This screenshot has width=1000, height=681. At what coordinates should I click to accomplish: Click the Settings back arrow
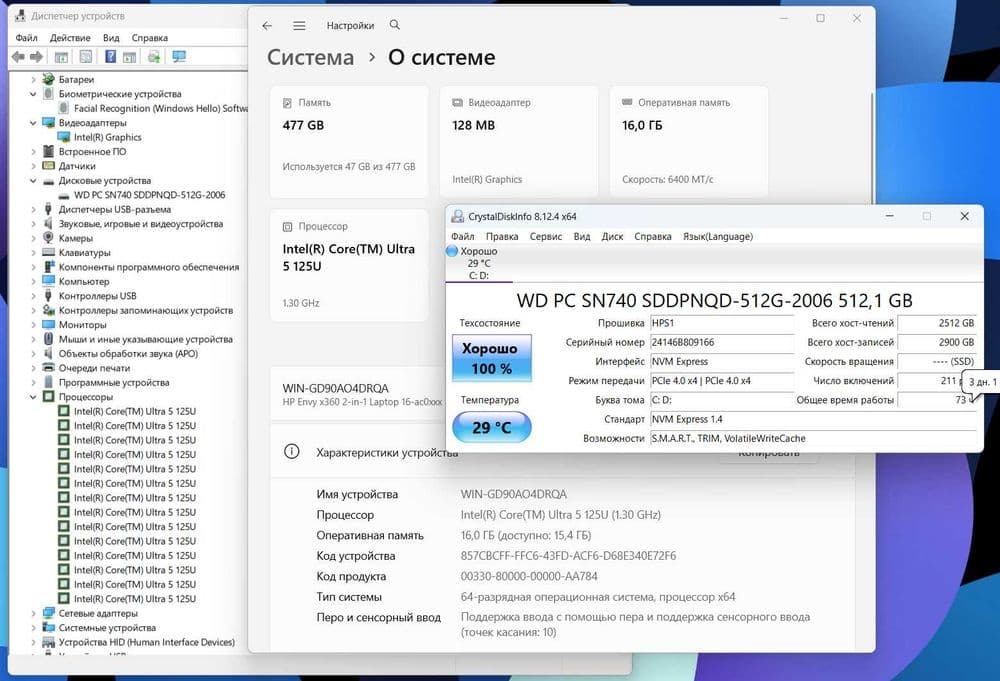tap(267, 26)
